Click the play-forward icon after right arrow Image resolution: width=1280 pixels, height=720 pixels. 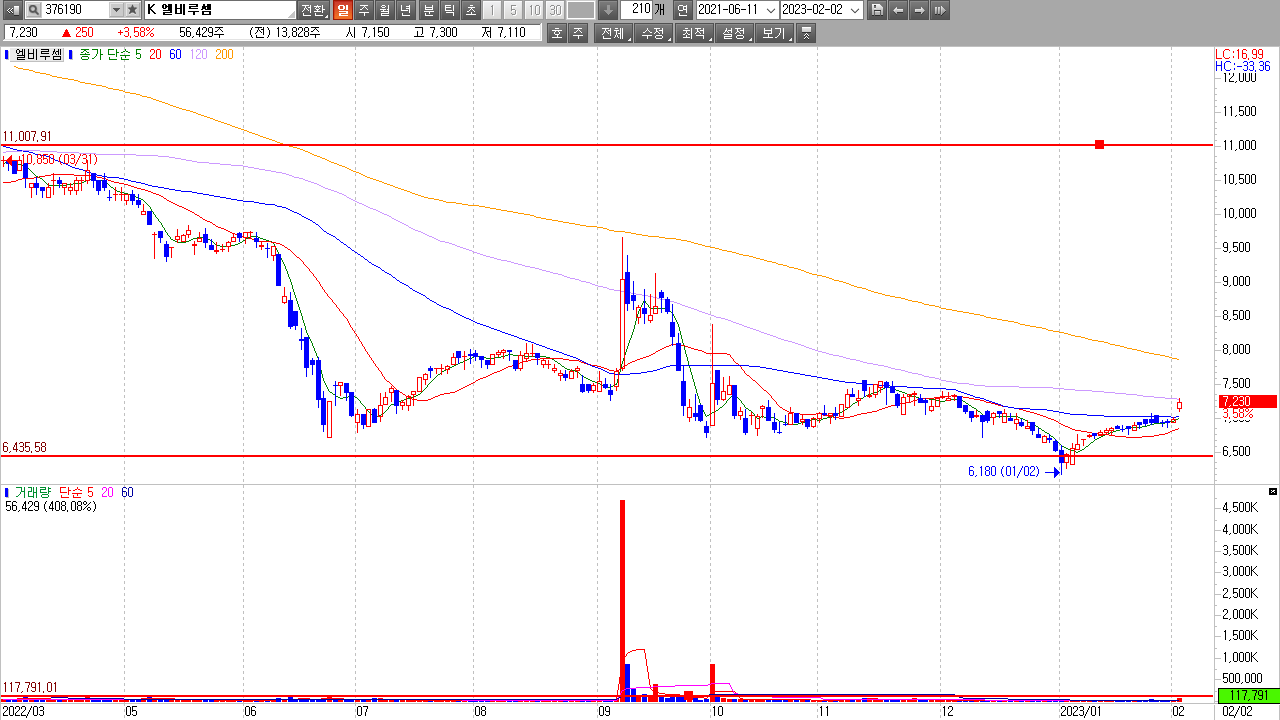tap(940, 10)
